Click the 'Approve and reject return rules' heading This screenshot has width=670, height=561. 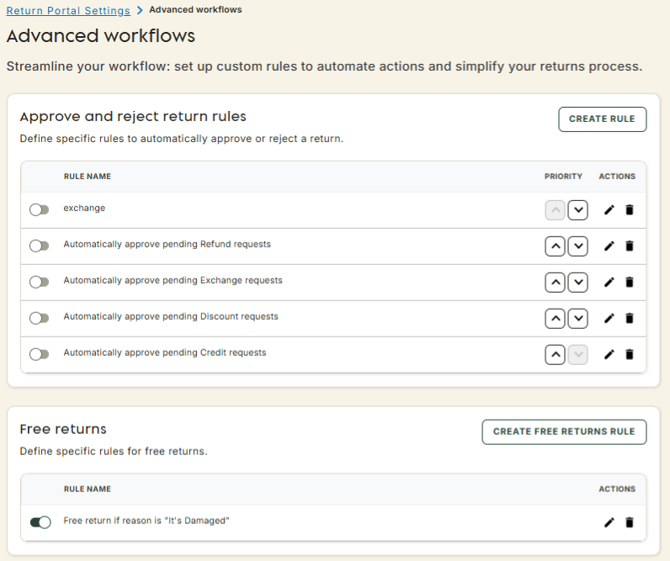(133, 117)
